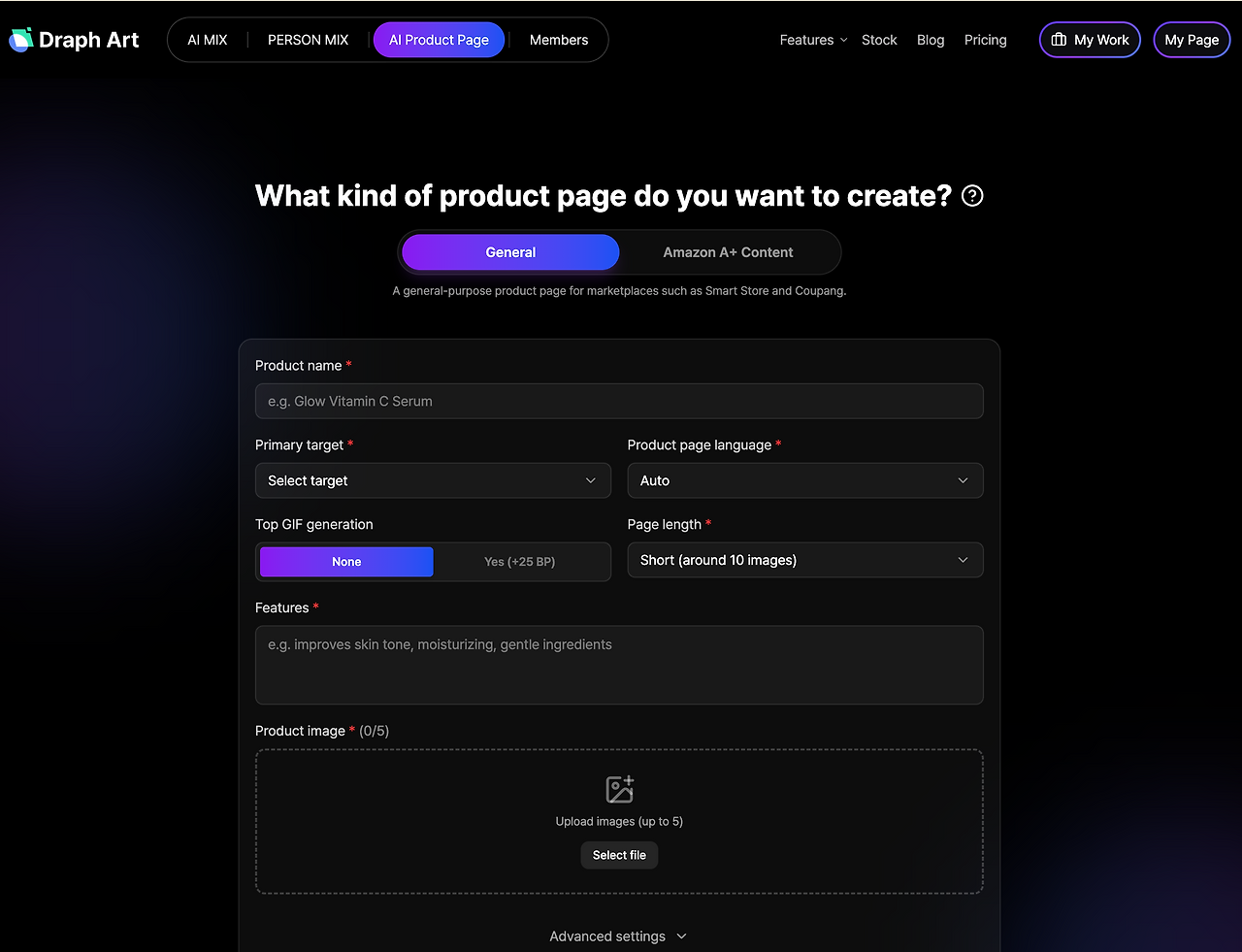This screenshot has height=952, width=1242.
Task: Switch to Amazon A+ Content
Action: click(728, 252)
